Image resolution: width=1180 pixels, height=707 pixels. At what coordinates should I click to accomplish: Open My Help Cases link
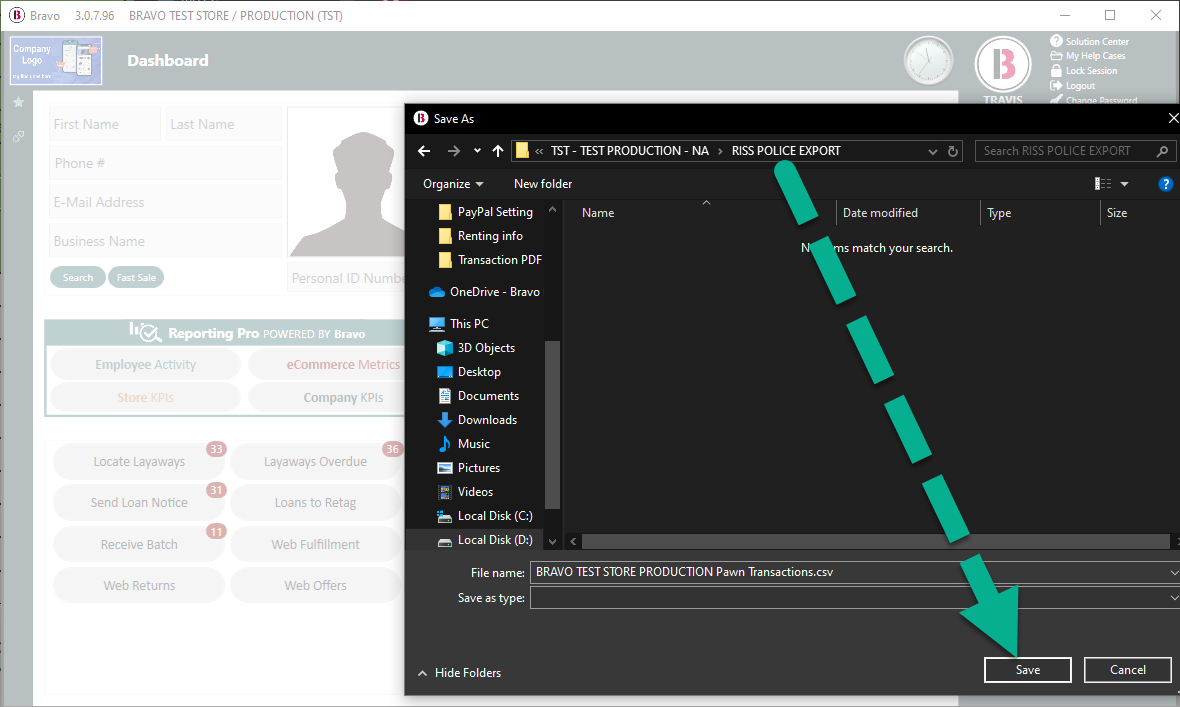1088,56
